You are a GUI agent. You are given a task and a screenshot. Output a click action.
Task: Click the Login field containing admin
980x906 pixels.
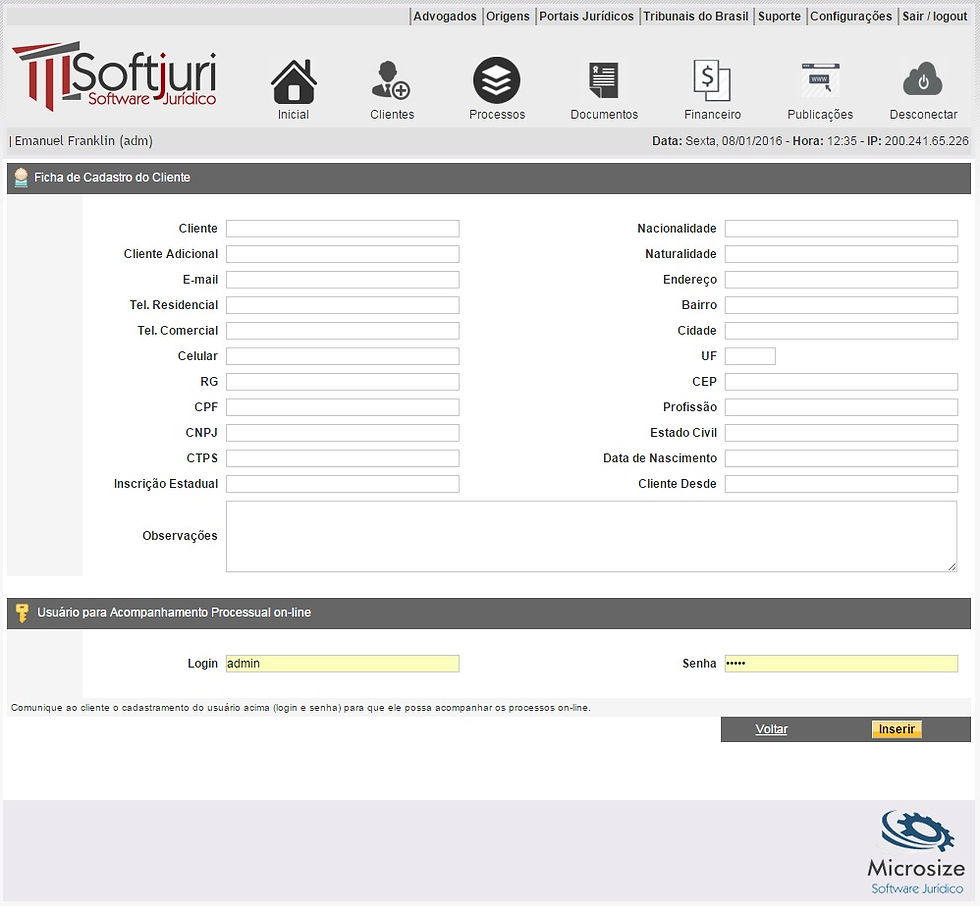pyautogui.click(x=342, y=664)
